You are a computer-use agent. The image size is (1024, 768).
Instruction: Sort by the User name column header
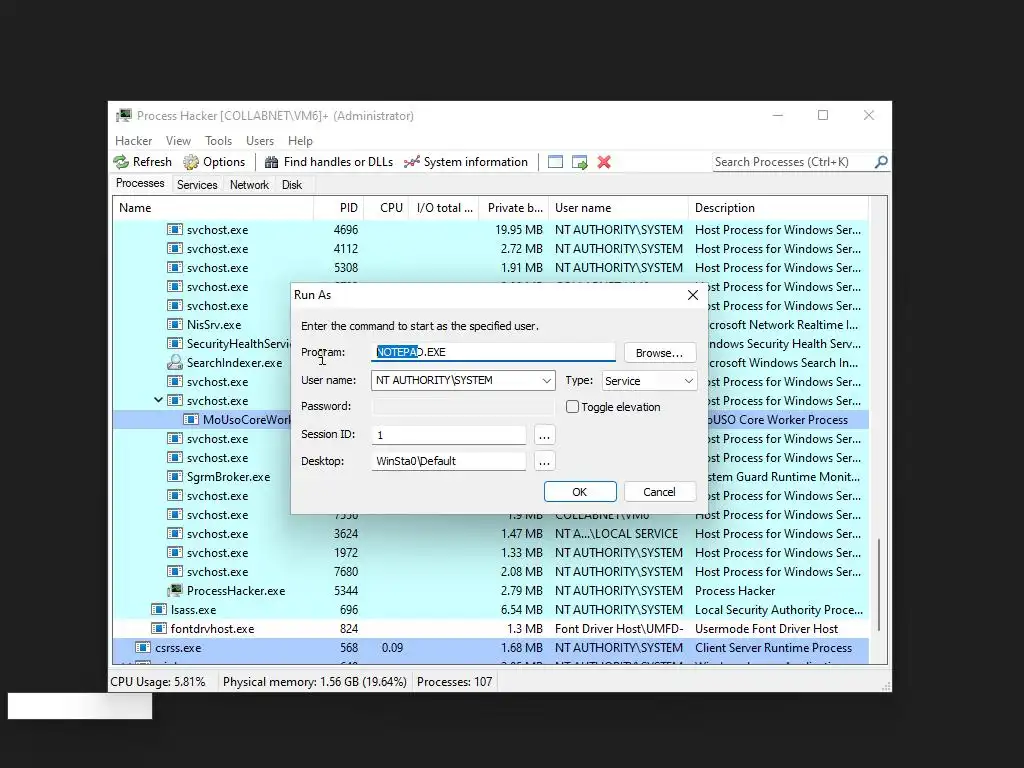coord(618,208)
